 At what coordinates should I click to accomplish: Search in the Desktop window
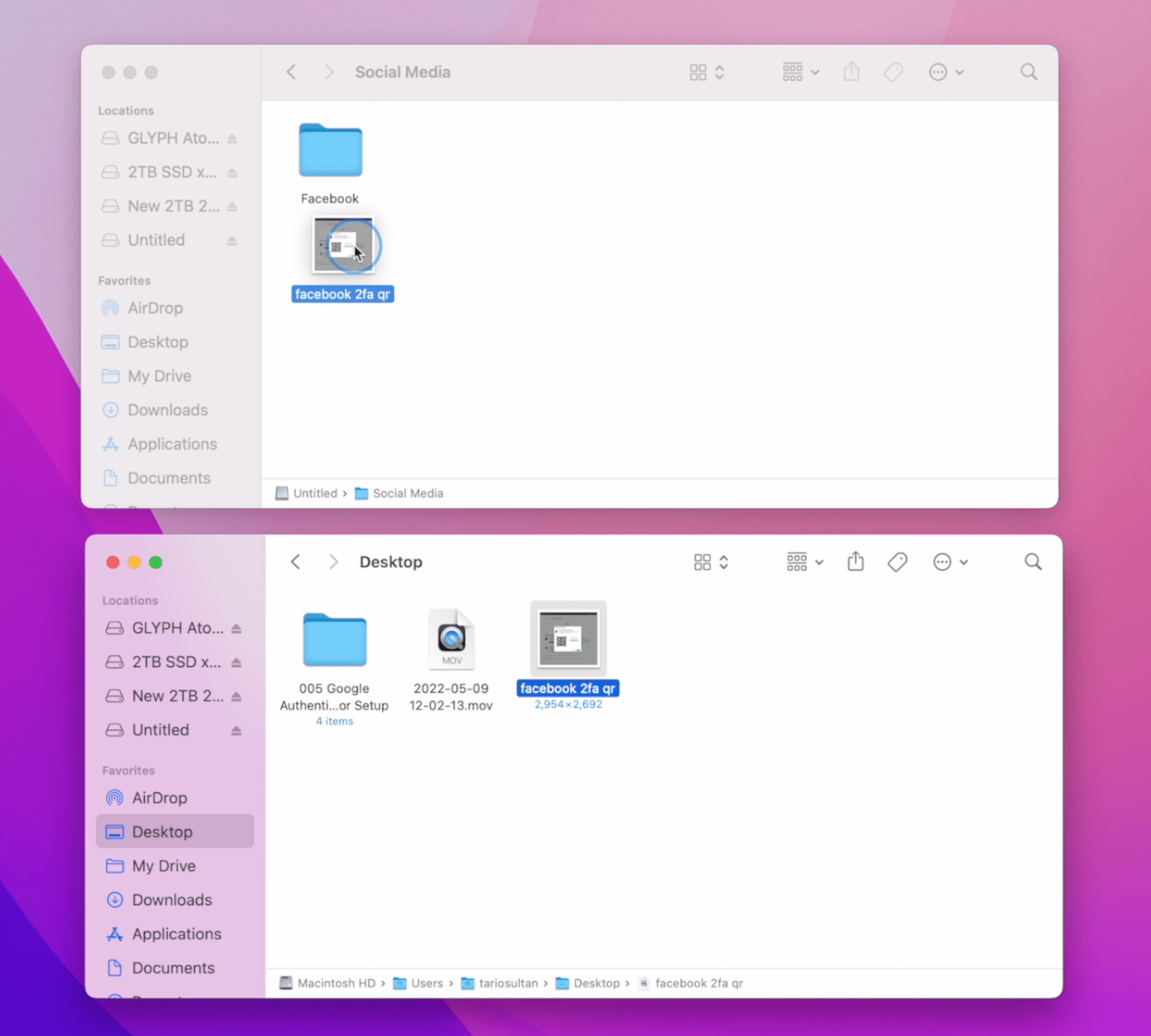(1033, 562)
